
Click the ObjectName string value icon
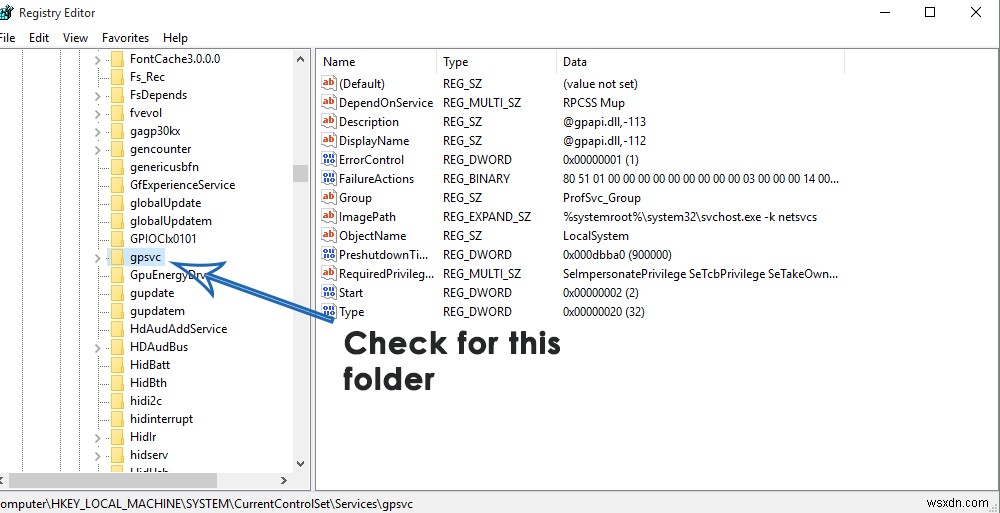click(x=328, y=235)
